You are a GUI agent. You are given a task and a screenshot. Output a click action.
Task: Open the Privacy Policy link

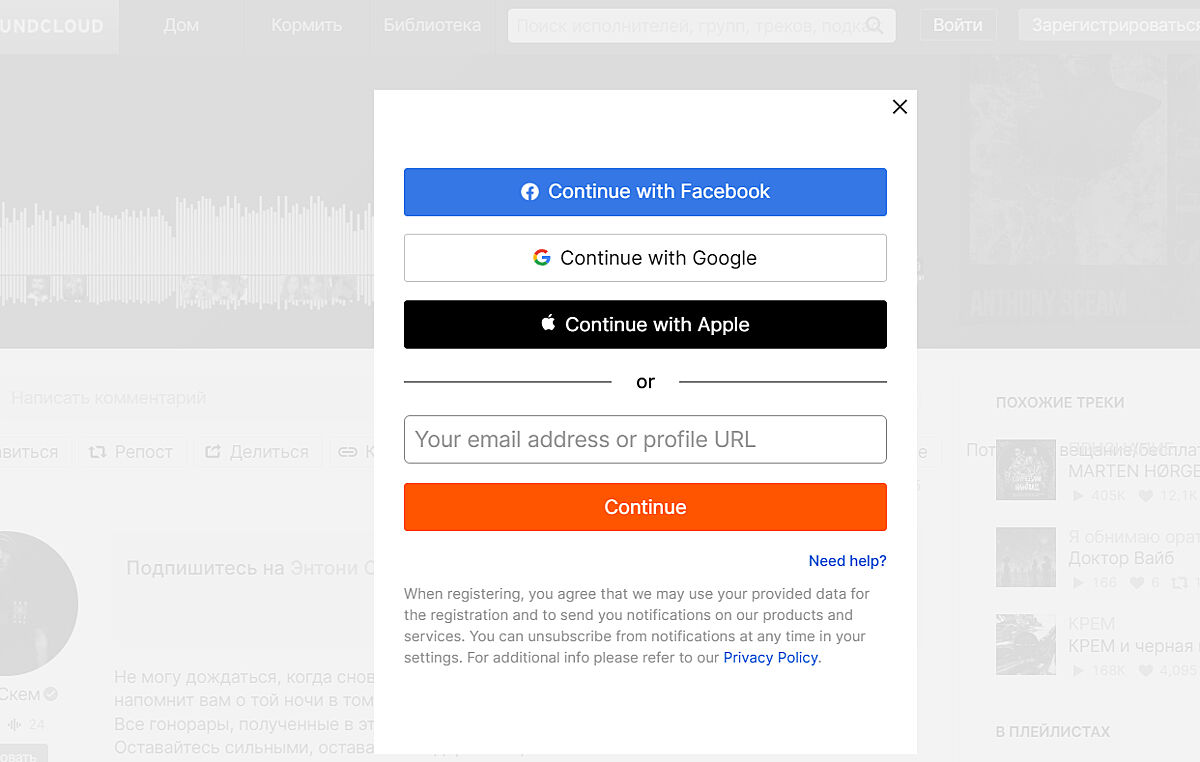coord(770,658)
